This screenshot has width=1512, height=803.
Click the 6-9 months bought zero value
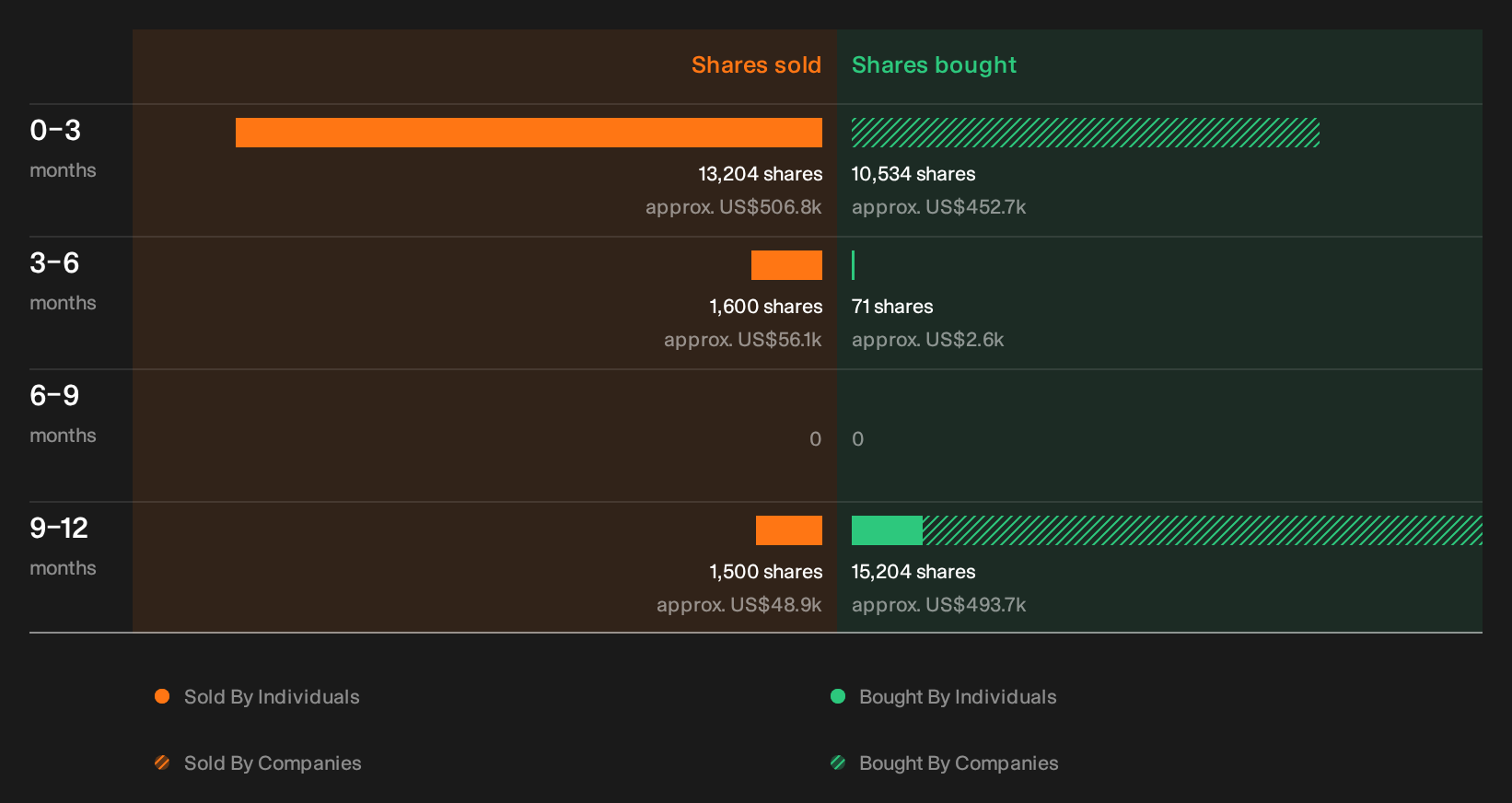[858, 439]
